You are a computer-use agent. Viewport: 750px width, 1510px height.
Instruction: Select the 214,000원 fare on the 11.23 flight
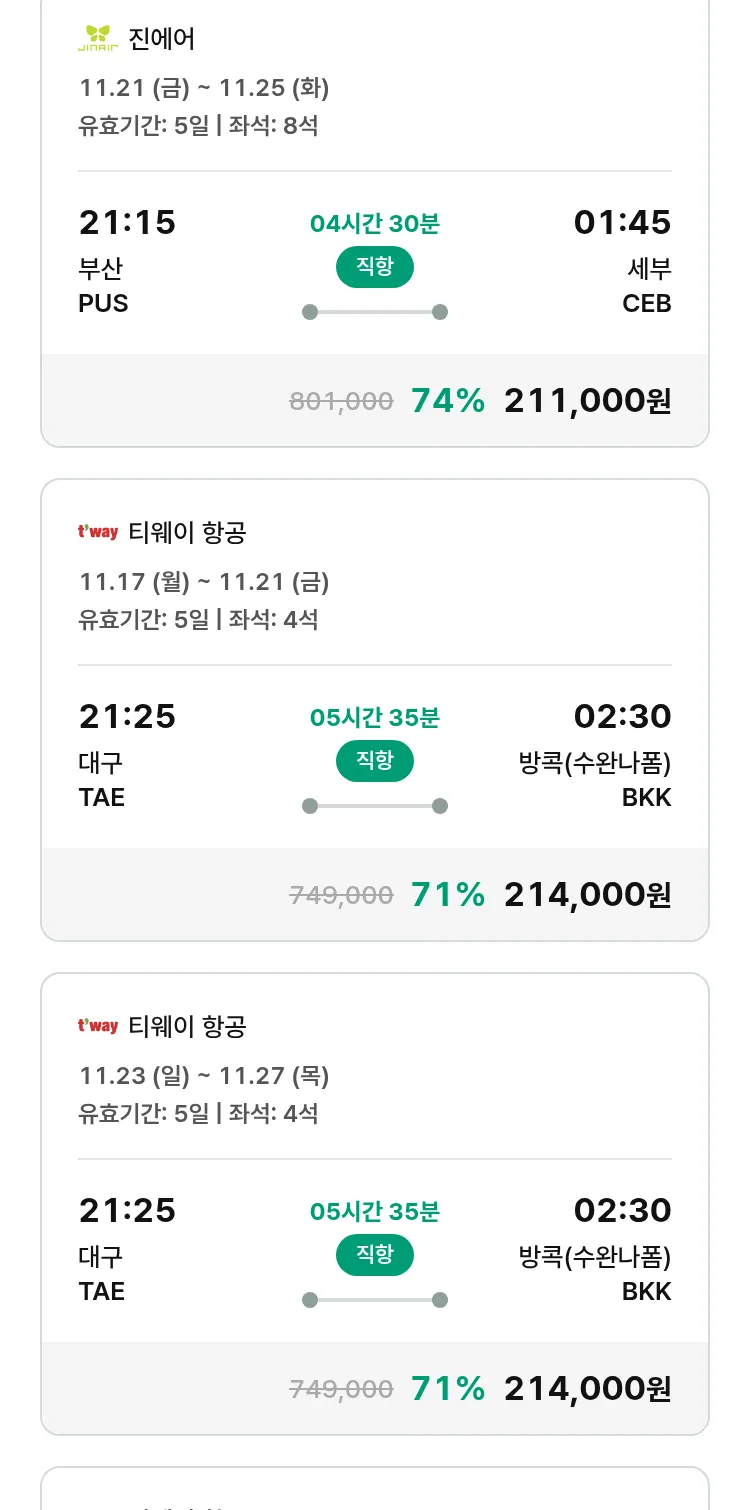click(x=587, y=1389)
